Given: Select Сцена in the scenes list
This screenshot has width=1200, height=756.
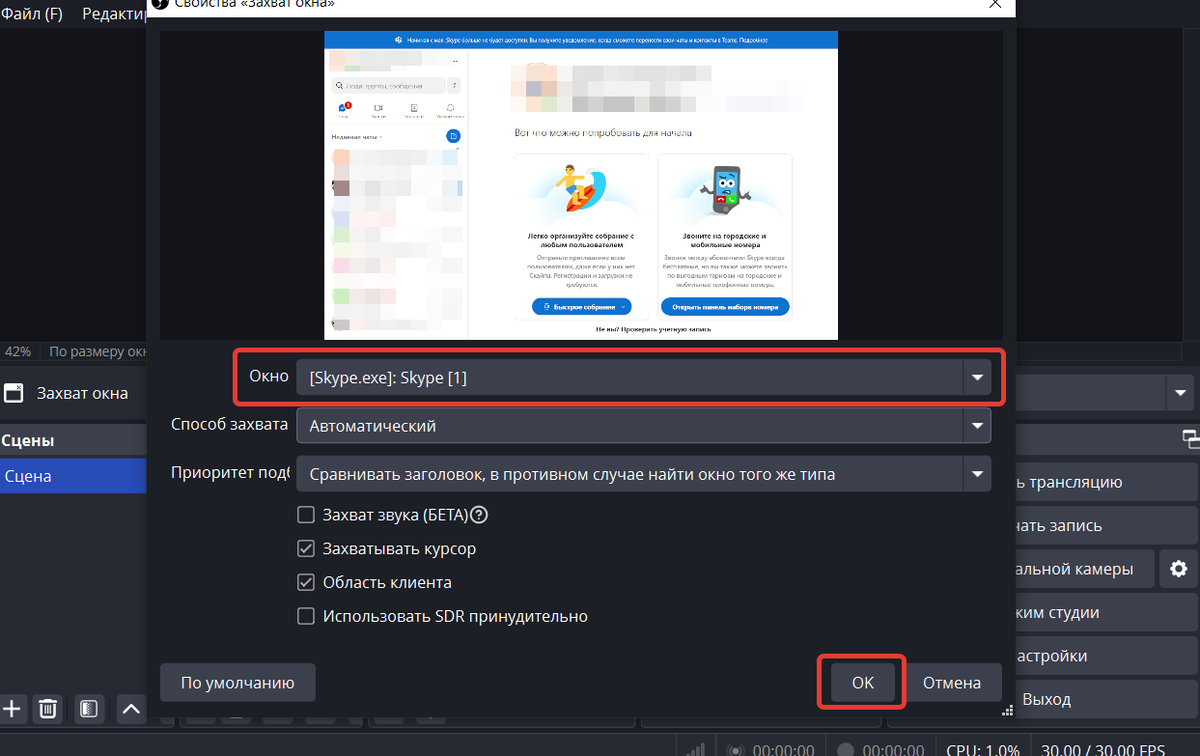Looking at the screenshot, I should click(28, 476).
